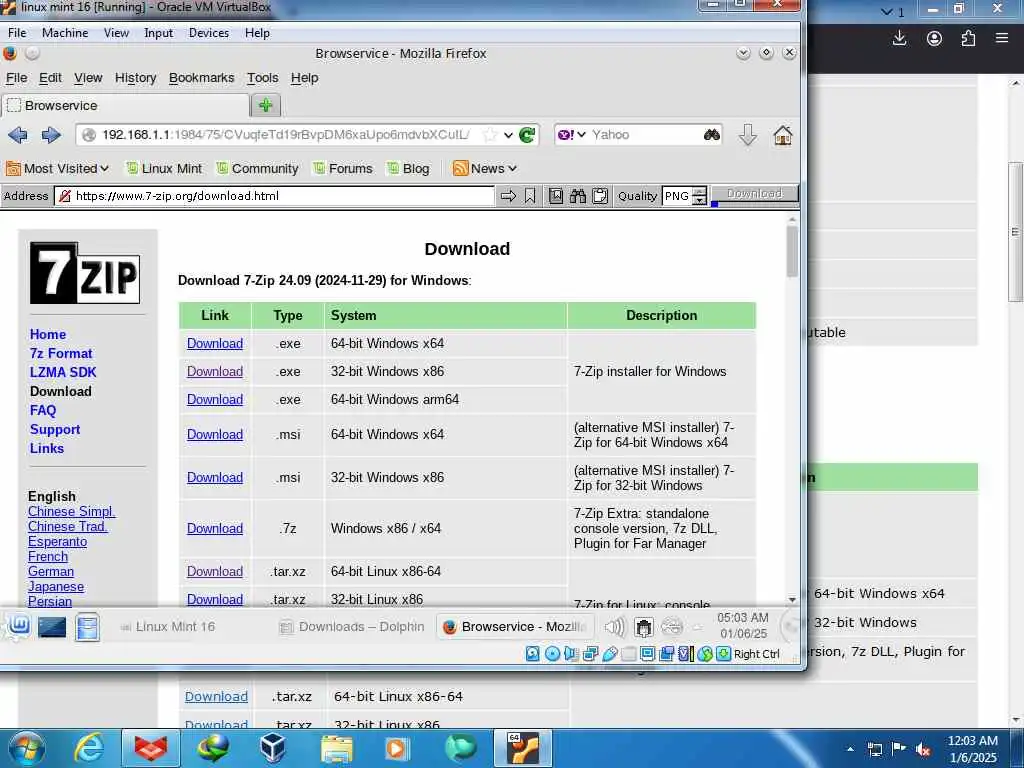Image resolution: width=1024 pixels, height=768 pixels.
Task: Open URL bar history dropdown arrow
Action: click(x=507, y=135)
